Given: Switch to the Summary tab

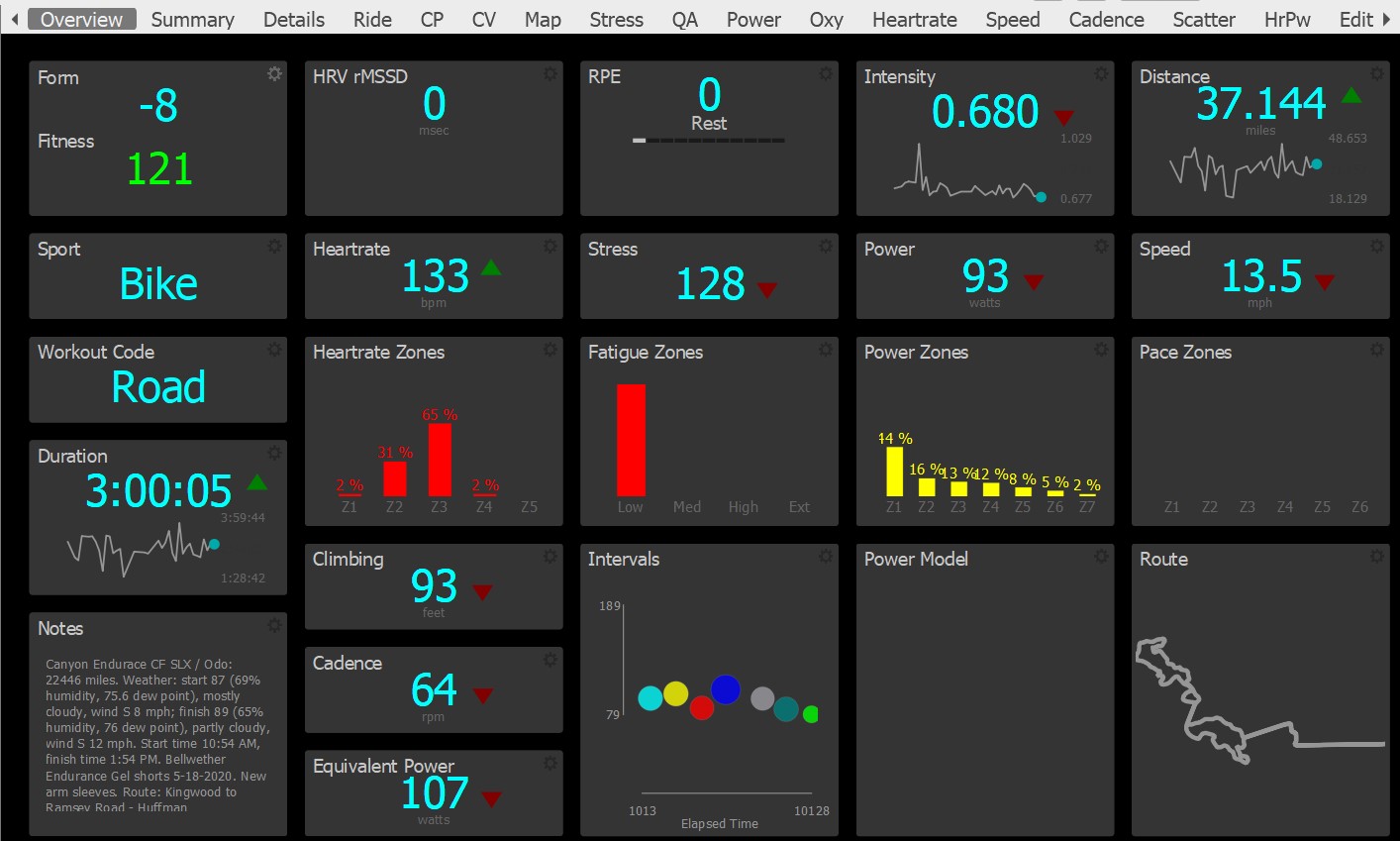Looking at the screenshot, I should (x=192, y=19).
